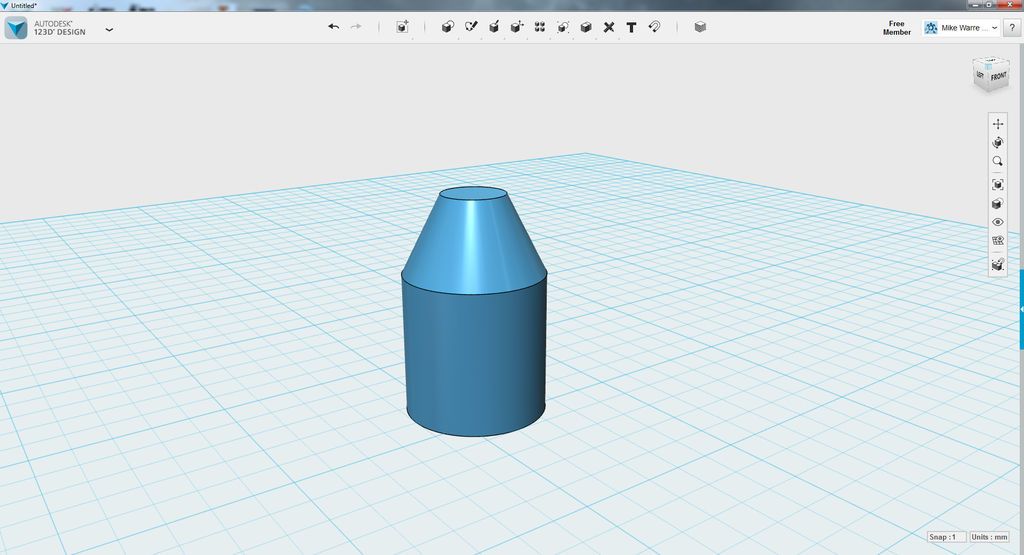1024x555 pixels.
Task: Select the Sketch tool icon
Action: [x=471, y=27]
